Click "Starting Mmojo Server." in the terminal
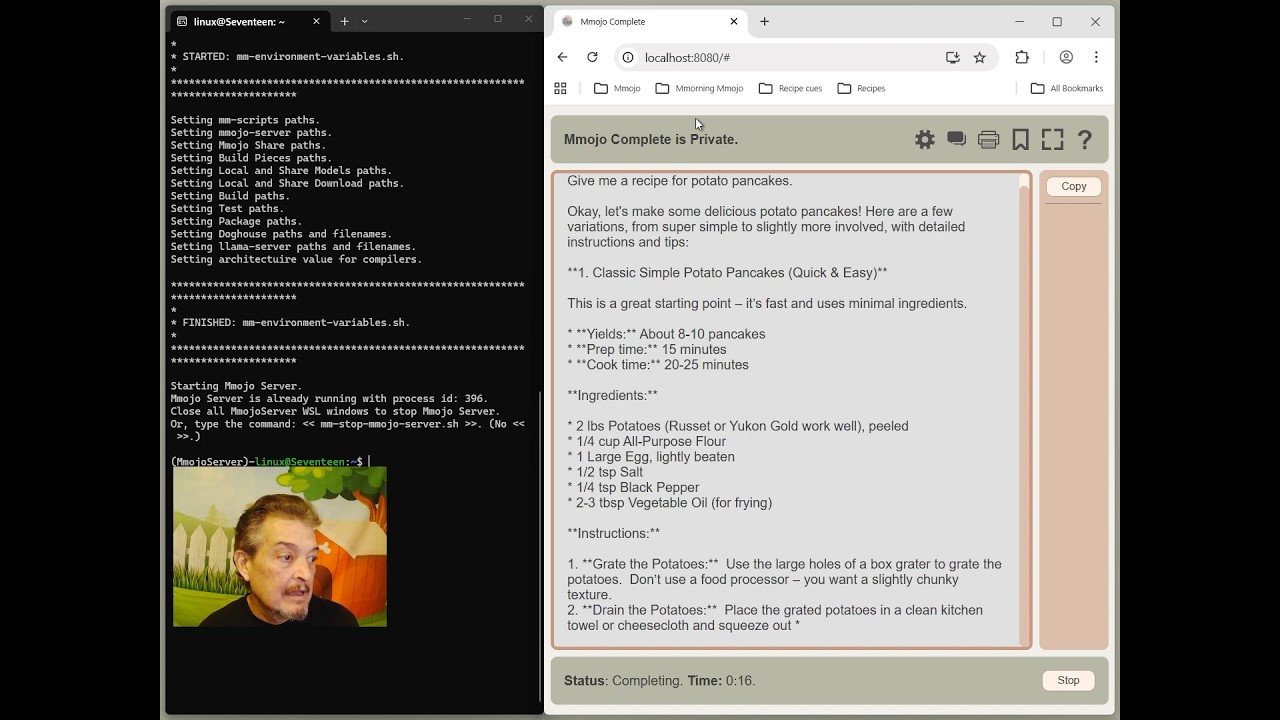Screen dimensions: 1280x720 236,386
